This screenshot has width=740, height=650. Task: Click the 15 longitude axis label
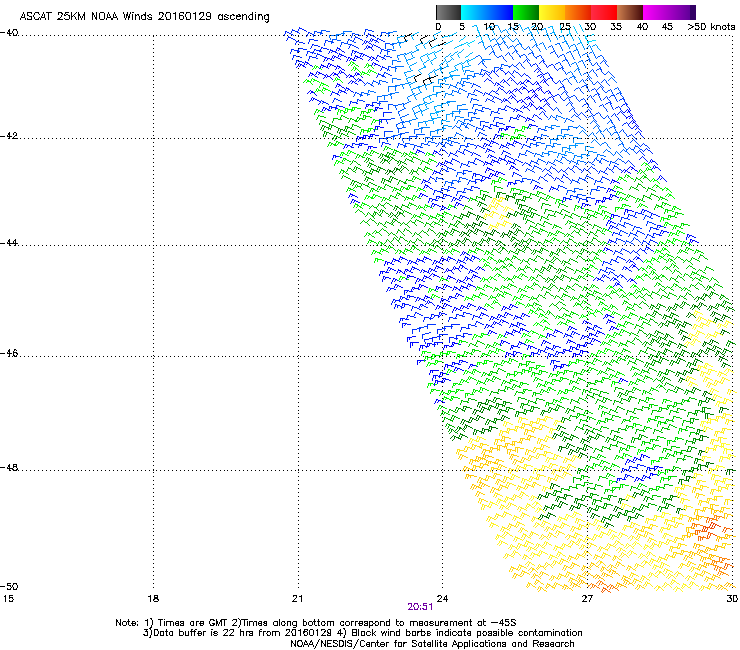click(x=8, y=599)
